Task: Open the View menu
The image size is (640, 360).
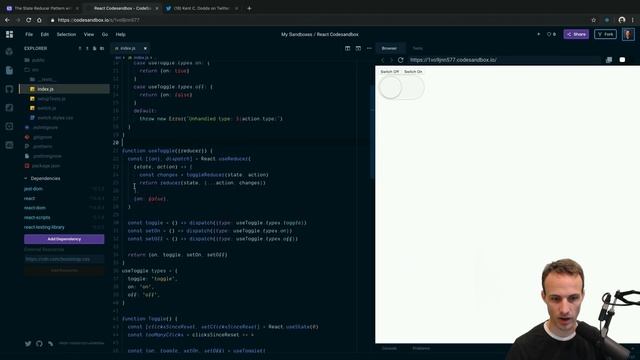Action: tap(89, 34)
